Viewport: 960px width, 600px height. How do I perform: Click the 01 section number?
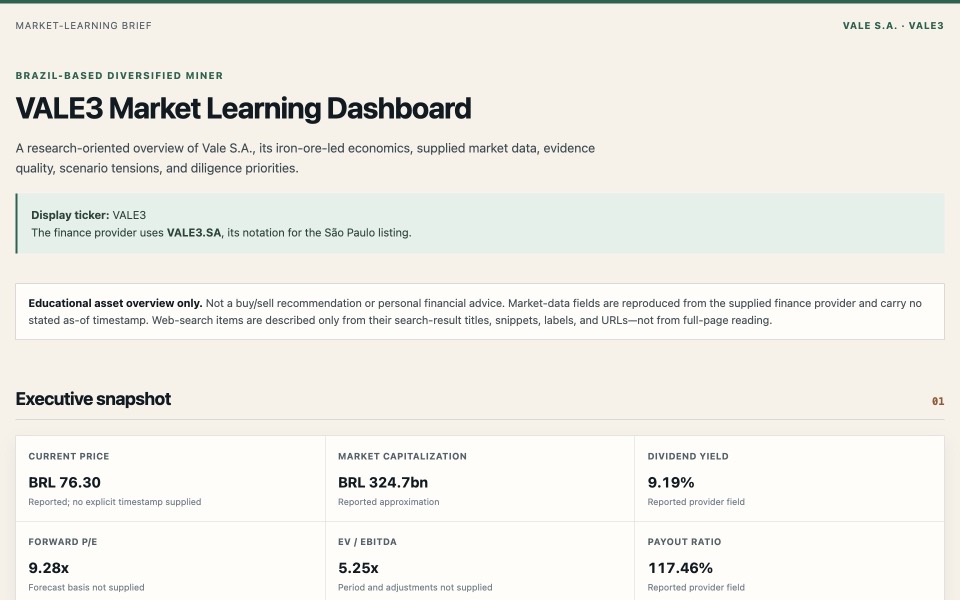[937, 402]
